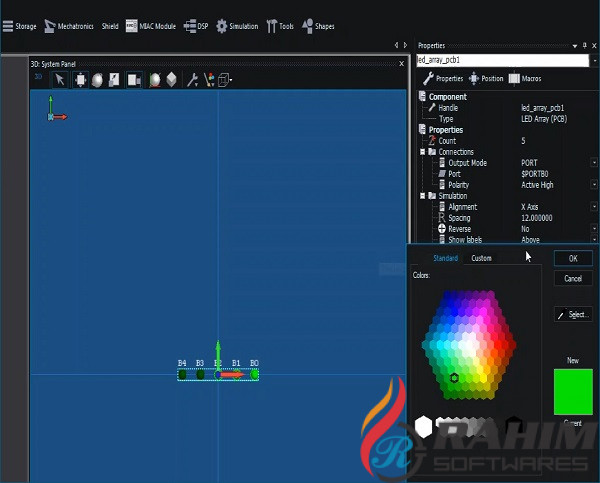Open the MIAC Module component menu

click(x=151, y=26)
